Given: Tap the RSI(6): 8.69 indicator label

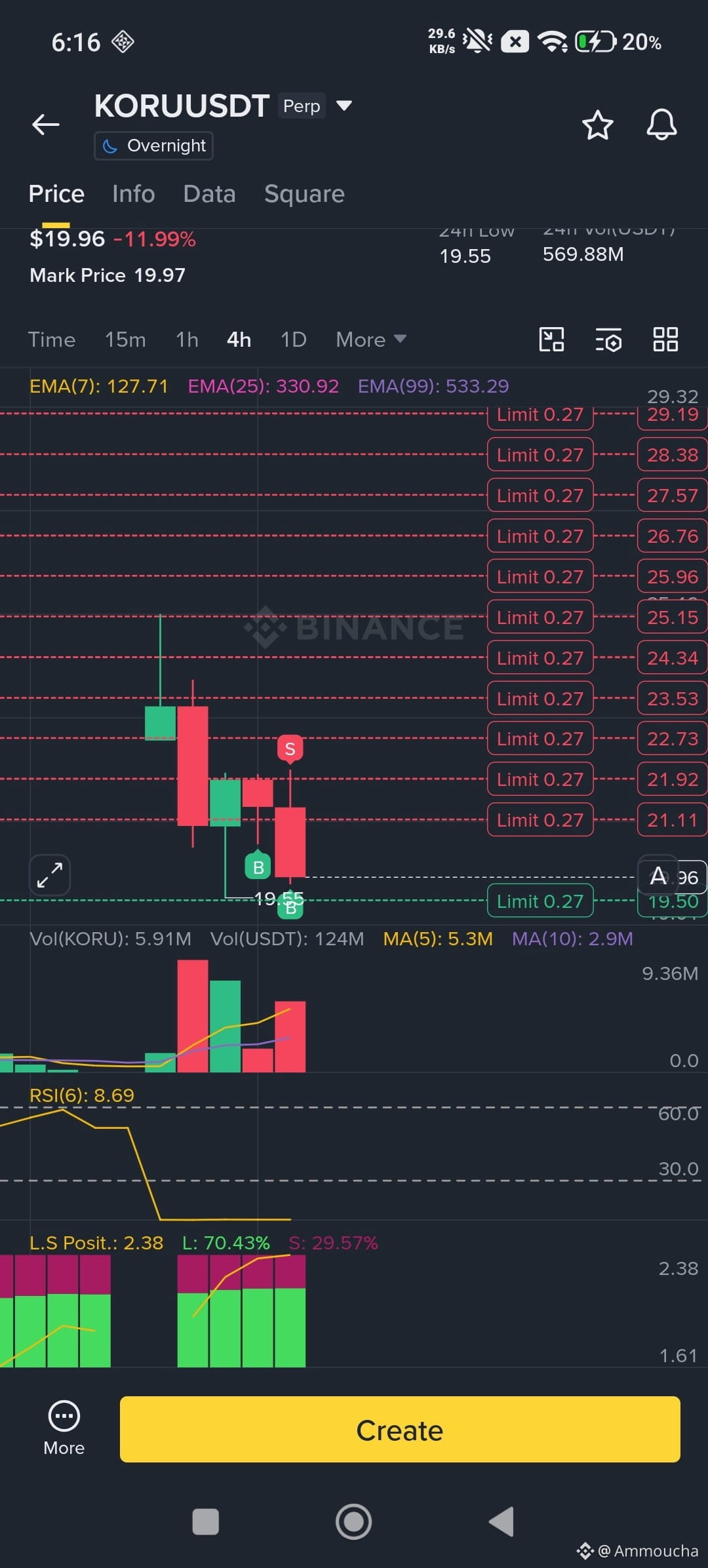Looking at the screenshot, I should (82, 1095).
